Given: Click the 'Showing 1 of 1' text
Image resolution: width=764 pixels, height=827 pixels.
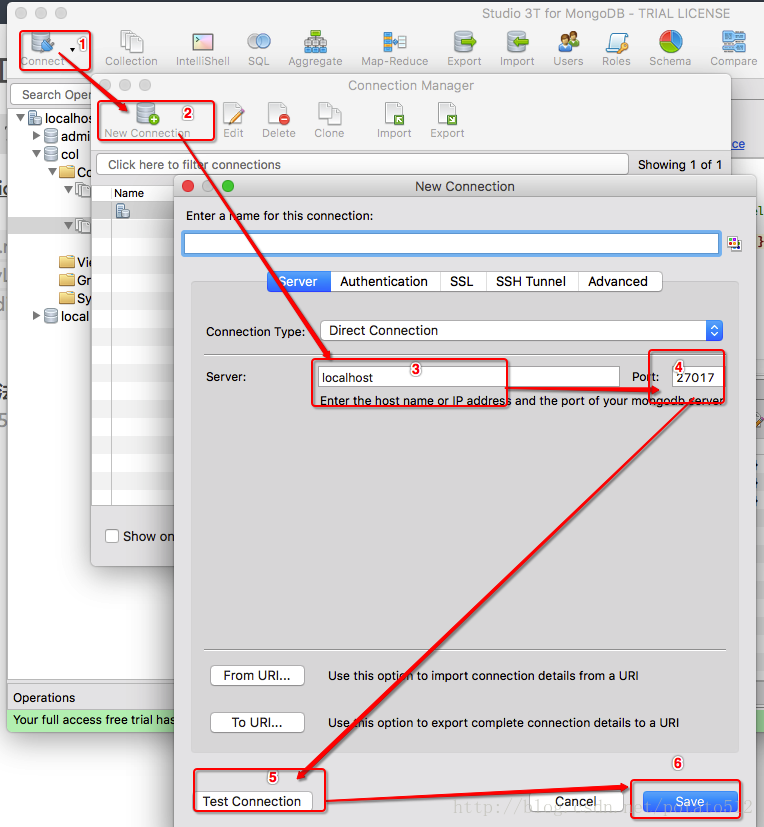Looking at the screenshot, I should click(x=680, y=165).
